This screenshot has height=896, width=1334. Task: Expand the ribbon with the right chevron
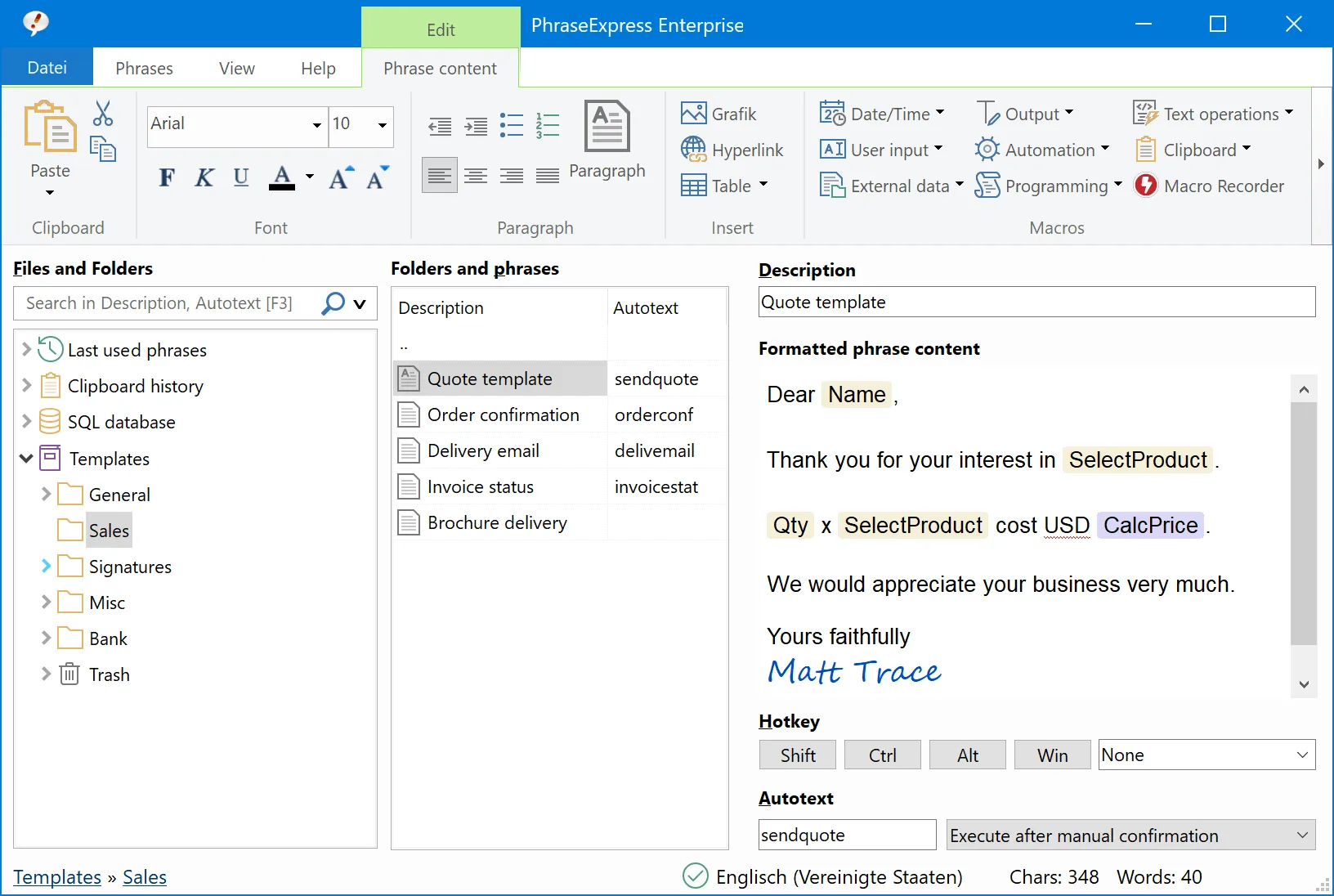[x=1319, y=164]
